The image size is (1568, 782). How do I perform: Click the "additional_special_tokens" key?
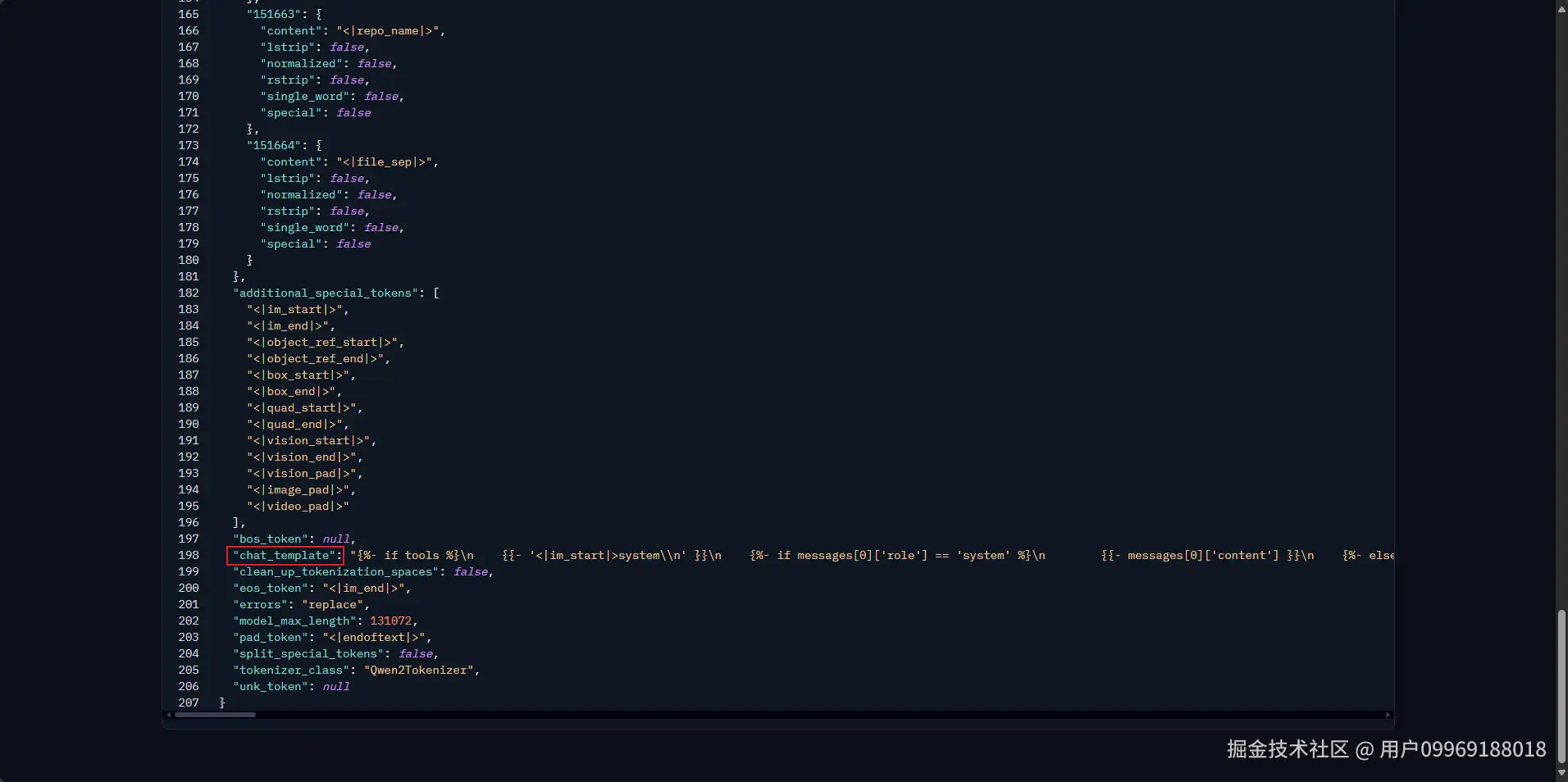(326, 293)
